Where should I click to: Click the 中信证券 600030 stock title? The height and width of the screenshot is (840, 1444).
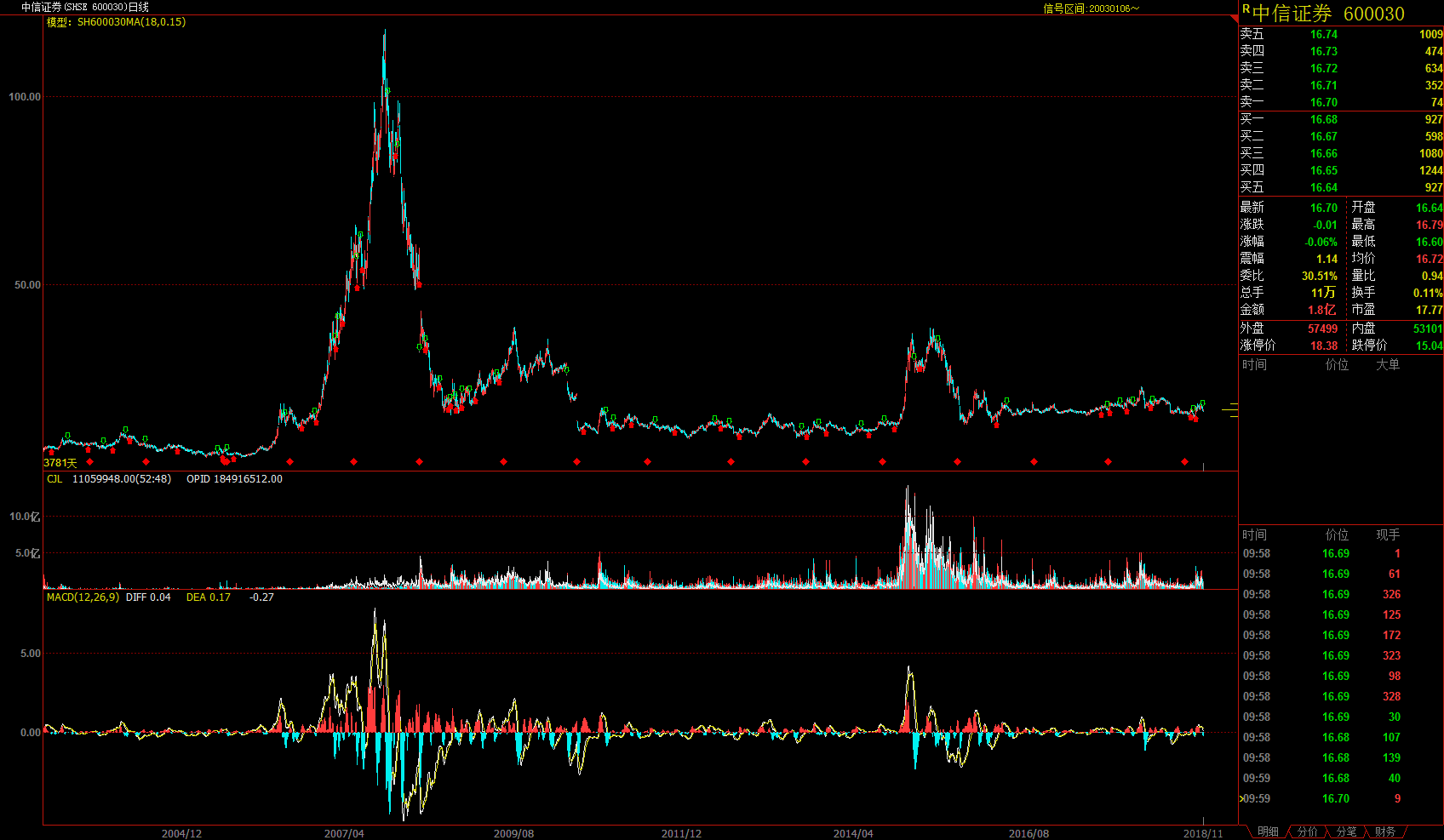1328,14
